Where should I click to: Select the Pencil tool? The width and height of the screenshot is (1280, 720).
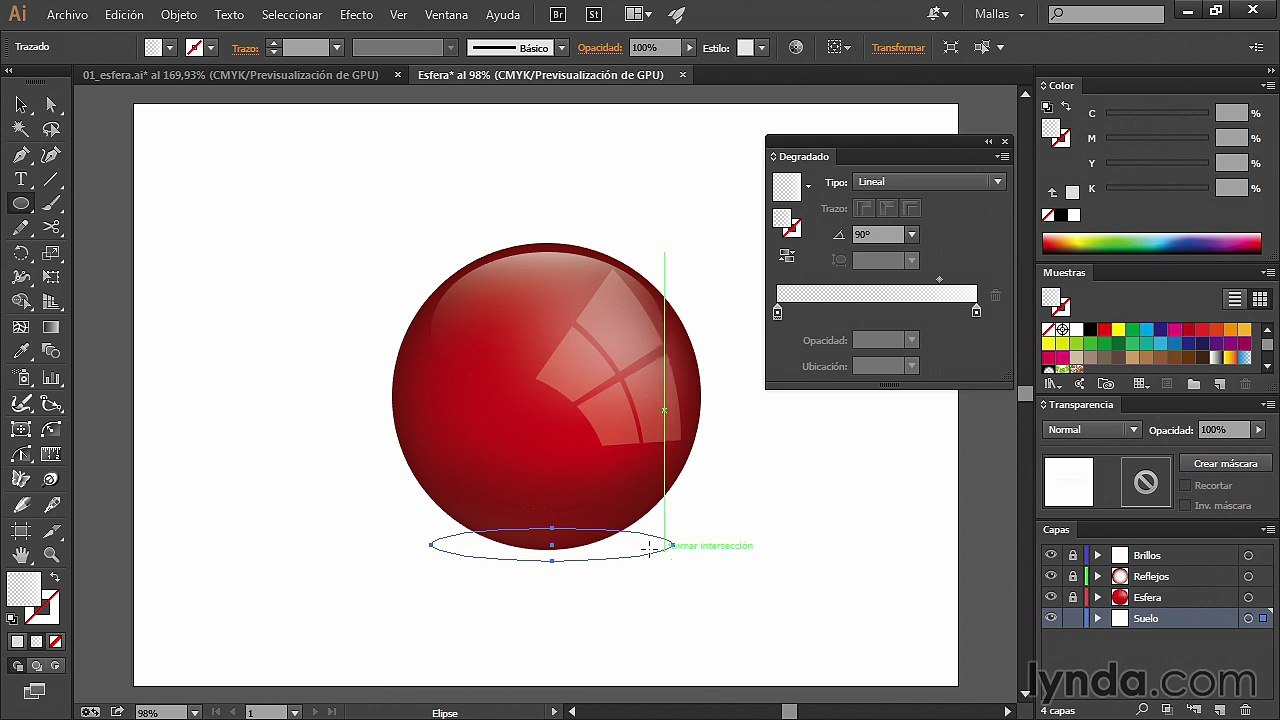[x=21, y=228]
